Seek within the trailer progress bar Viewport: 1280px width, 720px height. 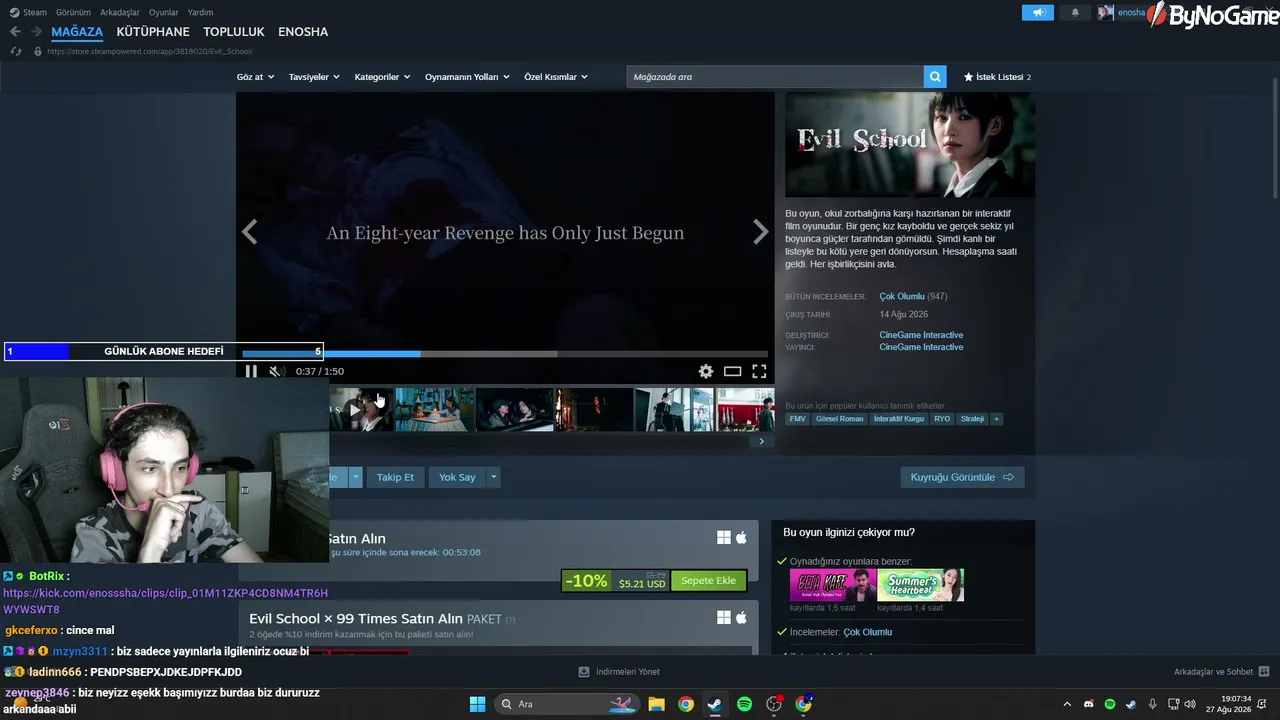tap(505, 354)
